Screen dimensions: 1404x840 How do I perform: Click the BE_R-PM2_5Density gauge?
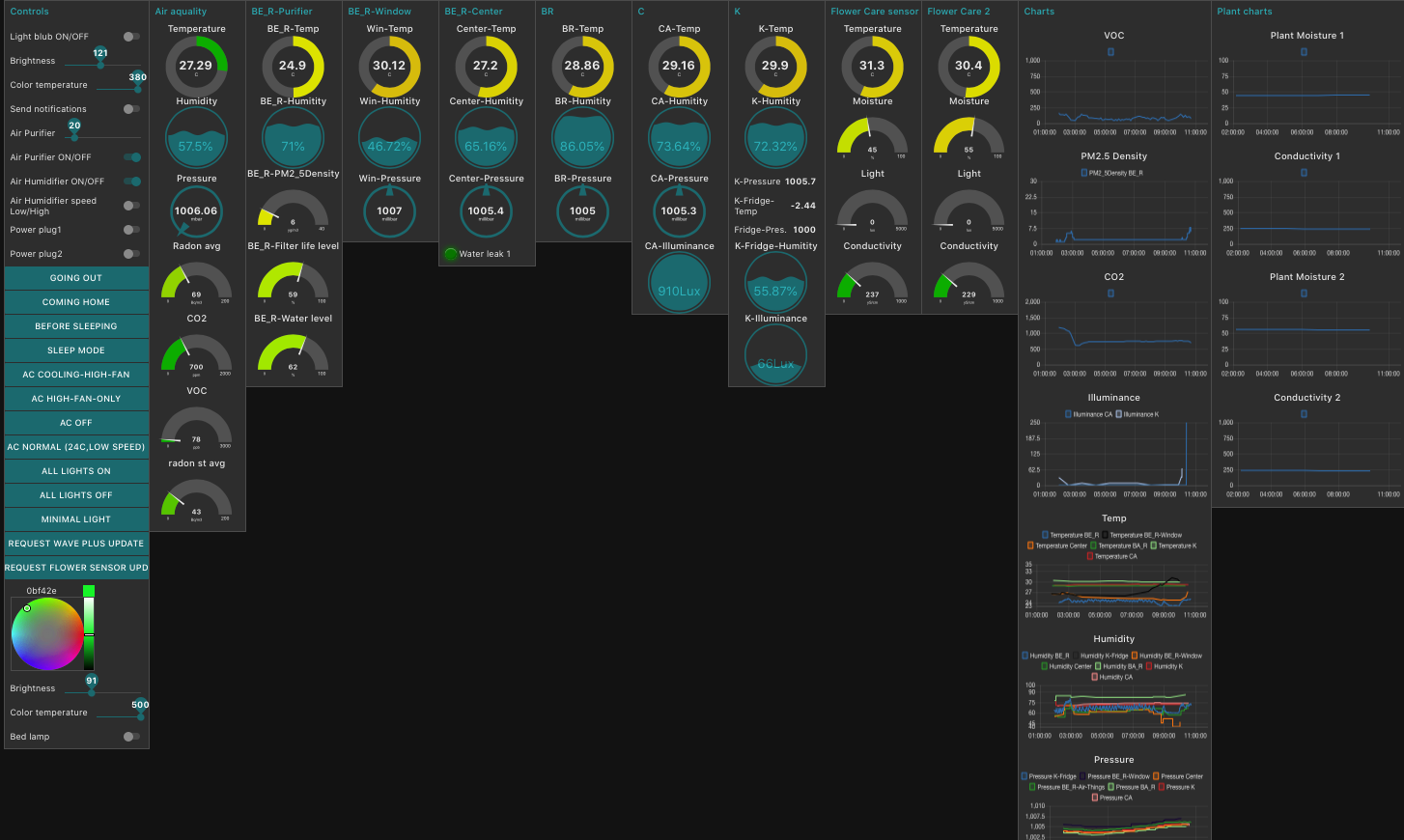[293, 210]
